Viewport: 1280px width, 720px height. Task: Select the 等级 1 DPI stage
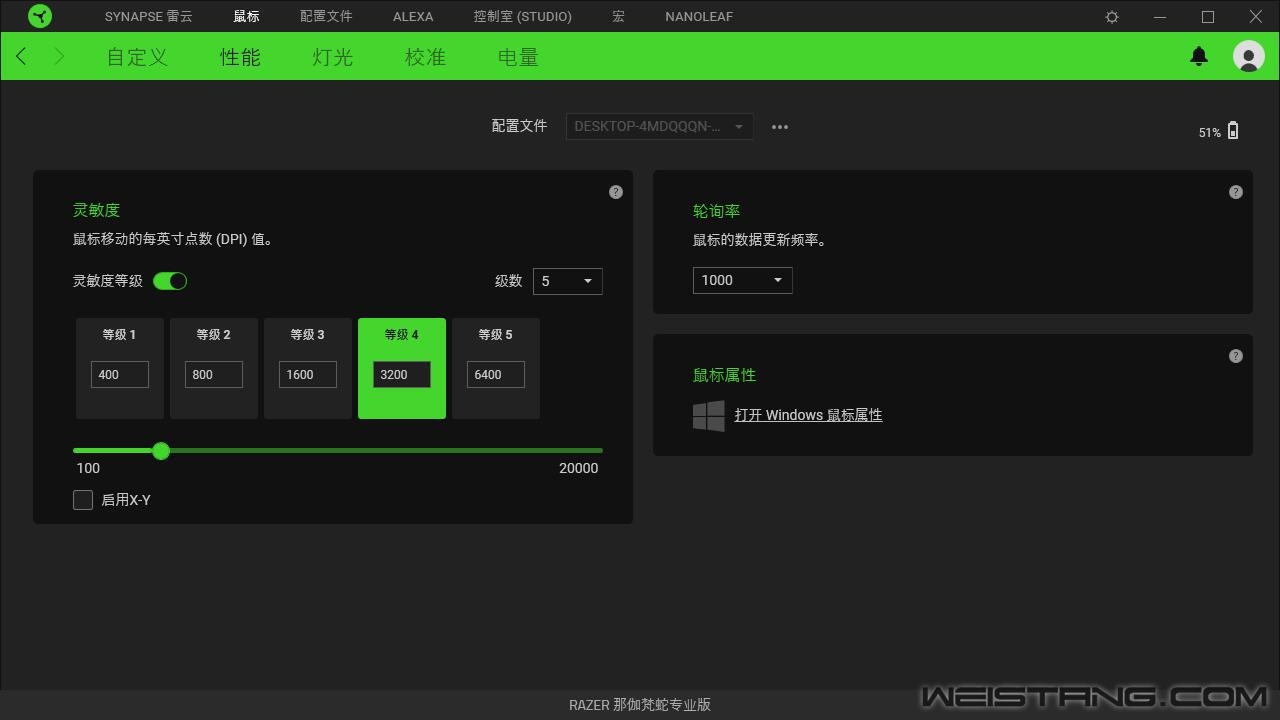(x=120, y=368)
